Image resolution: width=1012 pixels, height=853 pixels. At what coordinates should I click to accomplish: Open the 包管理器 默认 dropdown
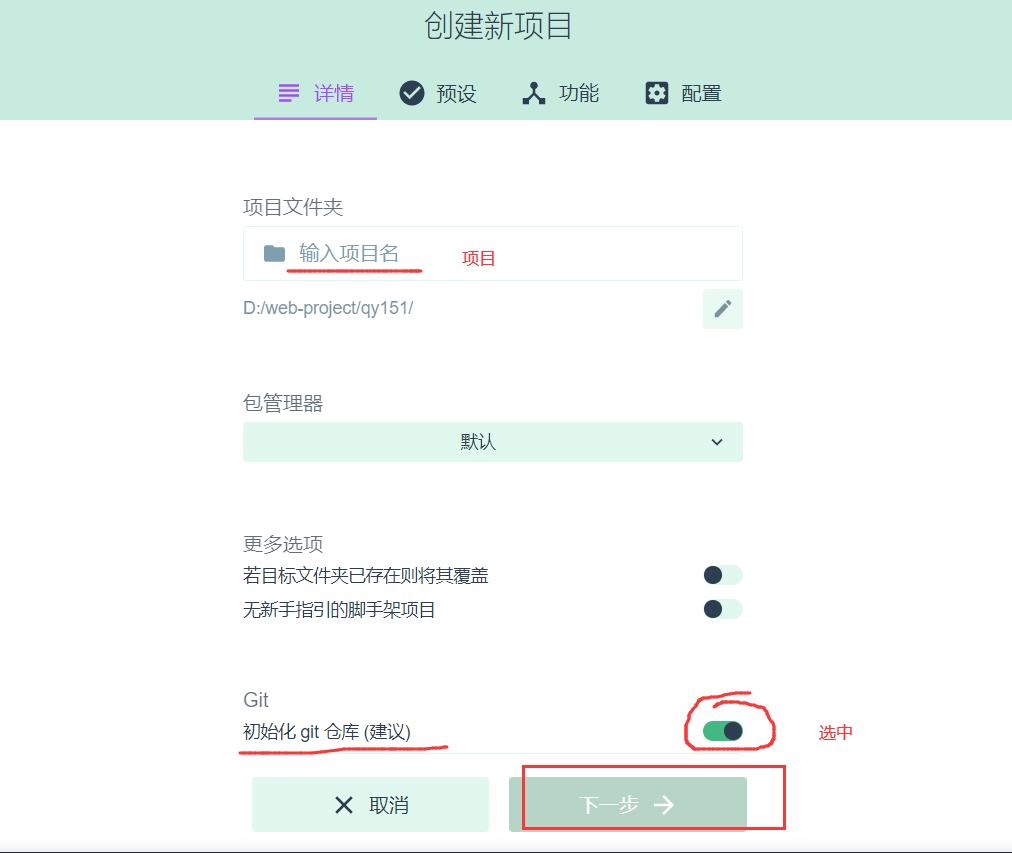pos(492,442)
